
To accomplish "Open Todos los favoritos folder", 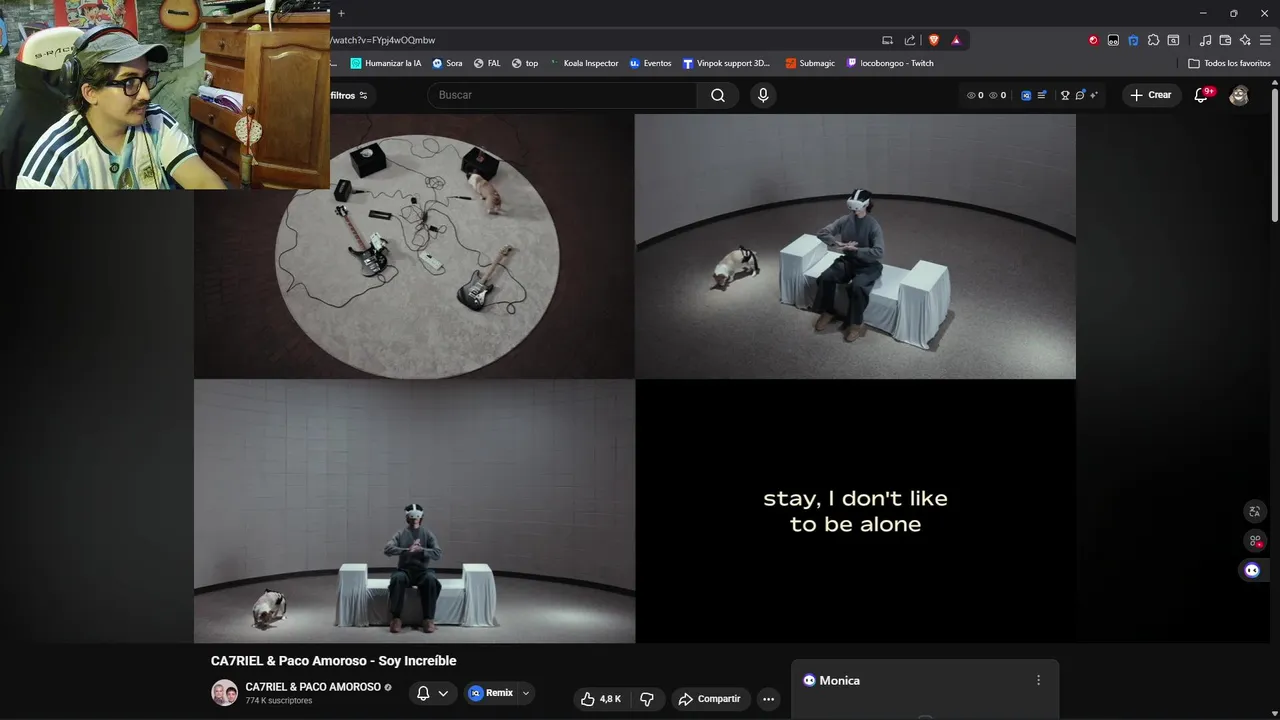I will click(x=1229, y=63).
